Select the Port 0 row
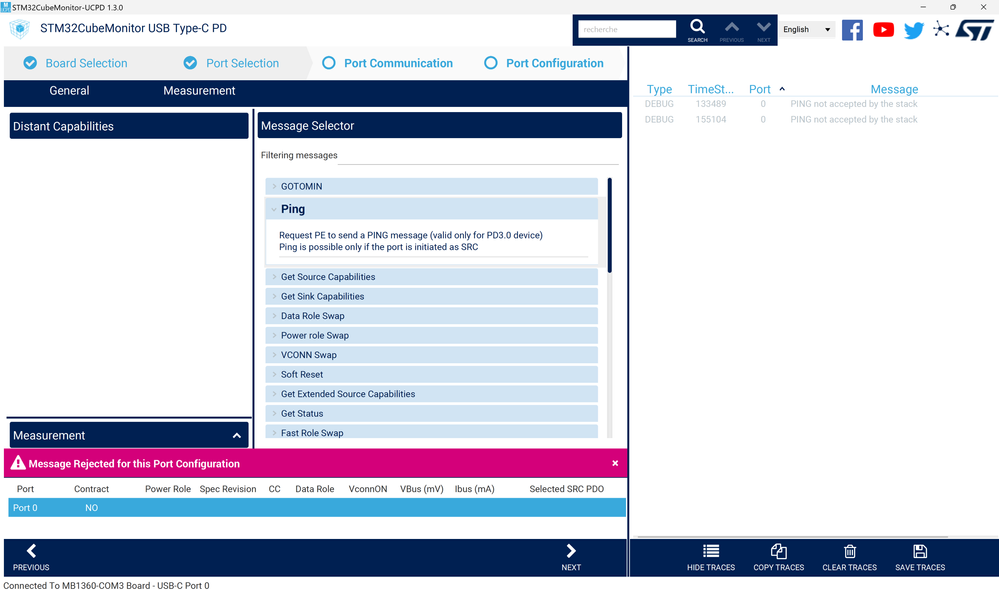This screenshot has height=592, width=999. click(317, 508)
